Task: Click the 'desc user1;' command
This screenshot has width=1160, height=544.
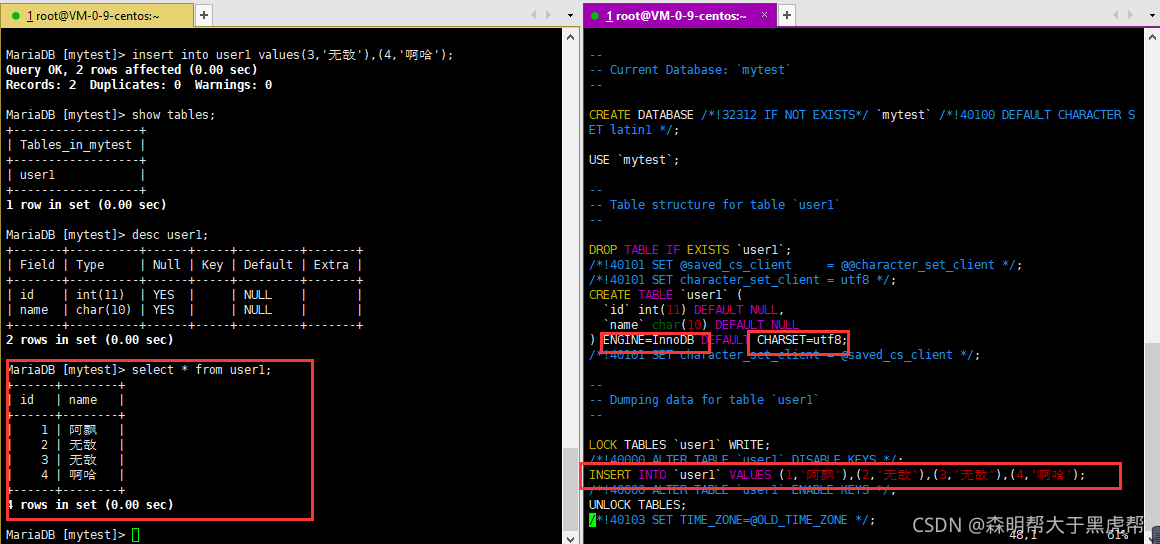Action: pyautogui.click(x=169, y=235)
